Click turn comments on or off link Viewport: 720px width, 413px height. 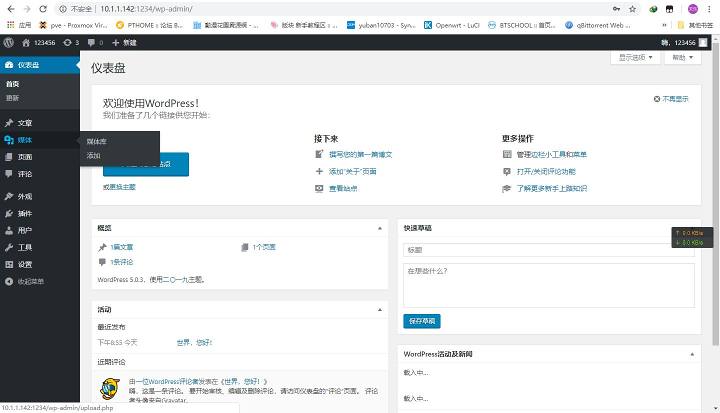pos(546,171)
